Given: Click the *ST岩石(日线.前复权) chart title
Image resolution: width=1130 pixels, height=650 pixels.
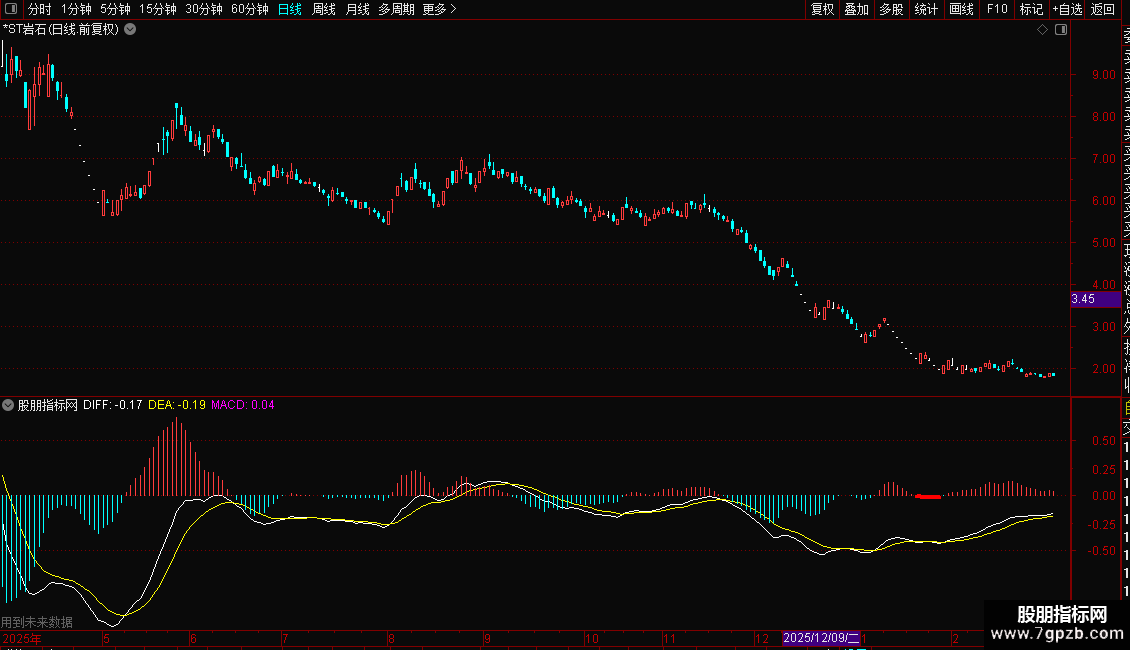Looking at the screenshot, I should (x=61, y=30).
